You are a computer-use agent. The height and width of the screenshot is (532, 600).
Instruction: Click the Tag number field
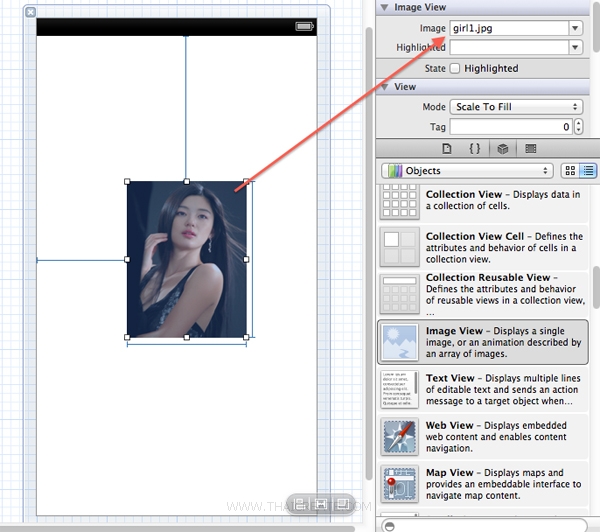(511, 127)
